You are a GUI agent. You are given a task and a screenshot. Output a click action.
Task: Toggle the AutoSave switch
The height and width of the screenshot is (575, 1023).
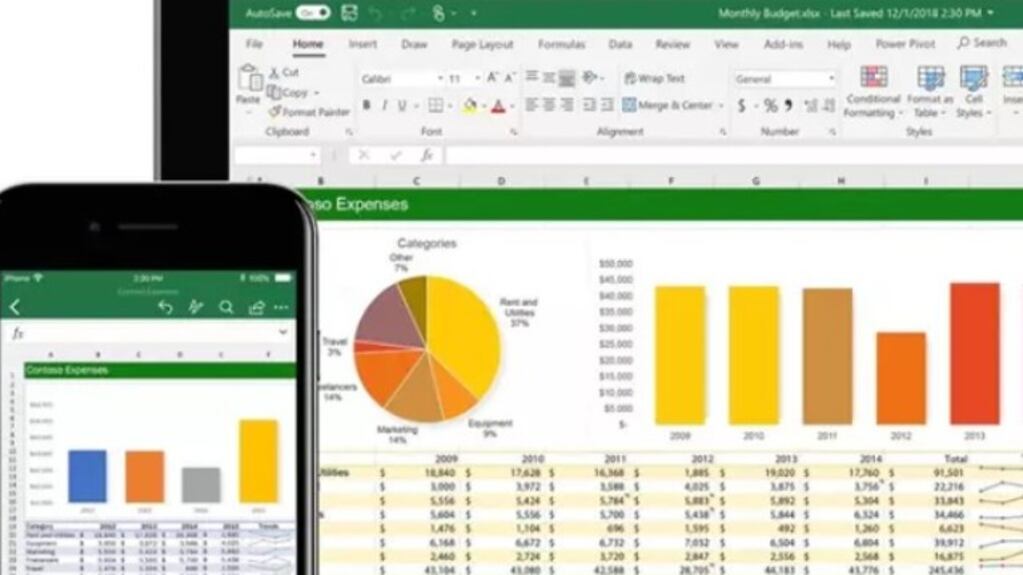[x=313, y=13]
